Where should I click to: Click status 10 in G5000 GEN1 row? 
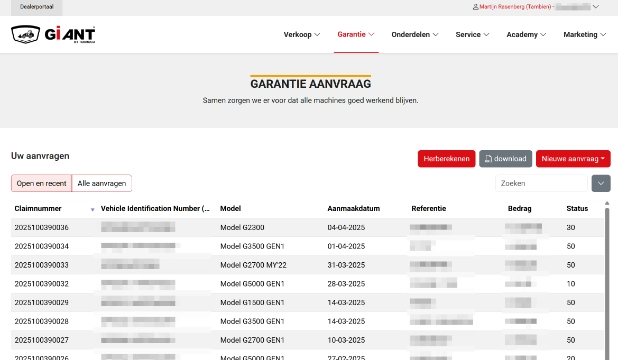pos(571,284)
